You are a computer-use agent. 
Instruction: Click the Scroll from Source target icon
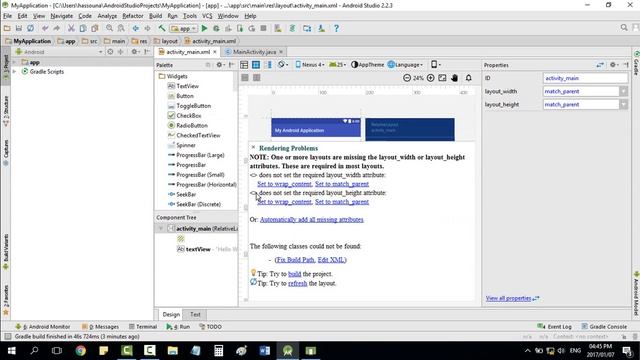(x=110, y=52)
